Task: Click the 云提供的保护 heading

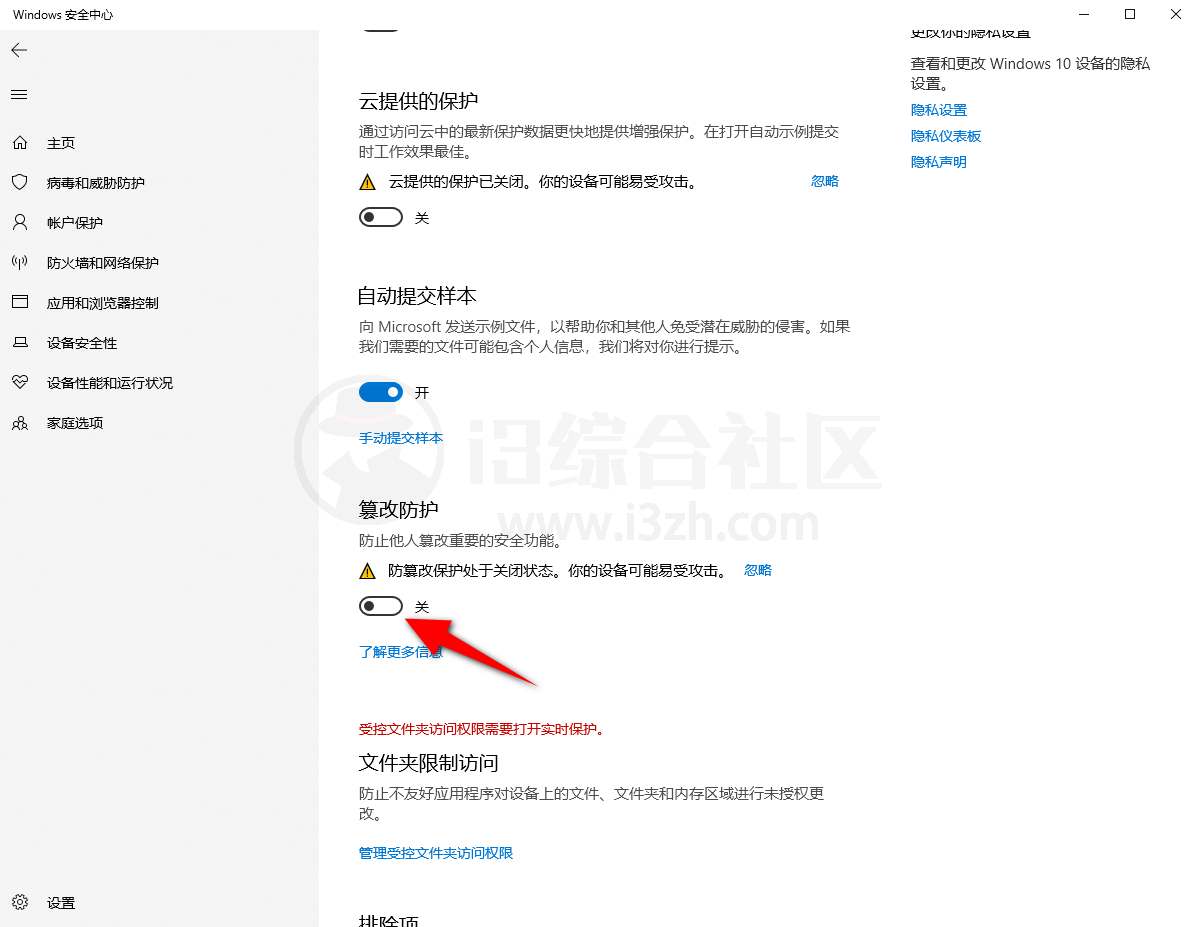Action: tap(418, 101)
